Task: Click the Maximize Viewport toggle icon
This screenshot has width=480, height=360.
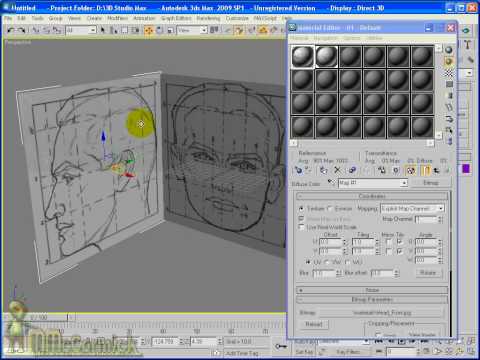Action: pos(471,351)
